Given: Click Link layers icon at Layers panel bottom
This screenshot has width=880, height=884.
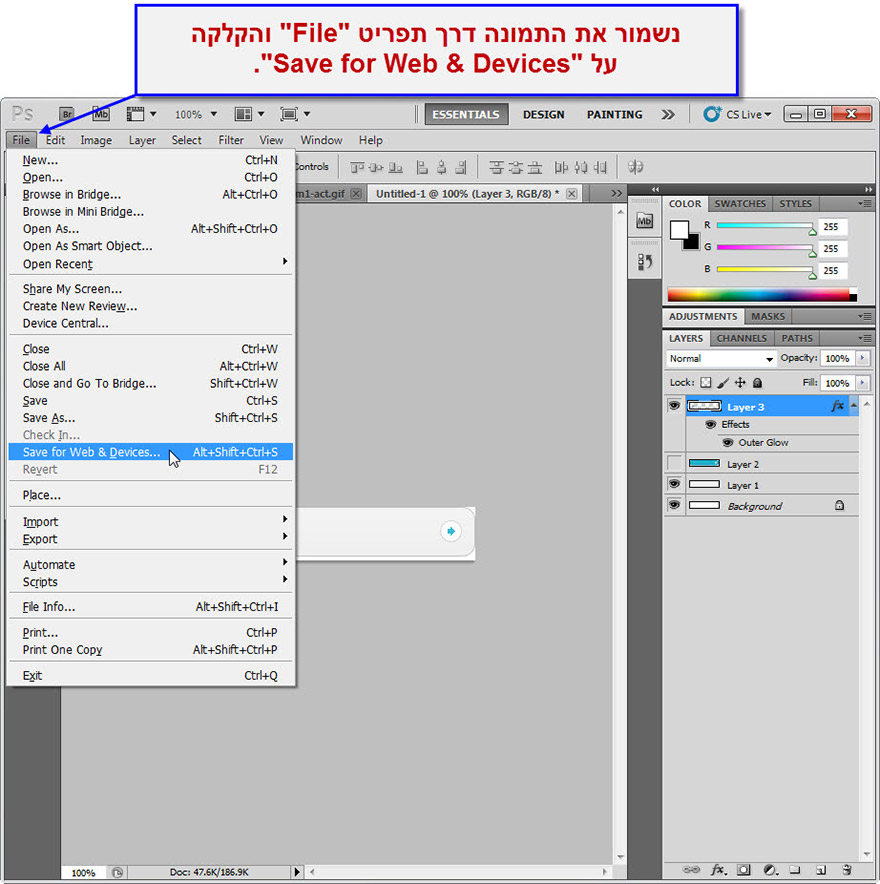Looking at the screenshot, I should [691, 869].
